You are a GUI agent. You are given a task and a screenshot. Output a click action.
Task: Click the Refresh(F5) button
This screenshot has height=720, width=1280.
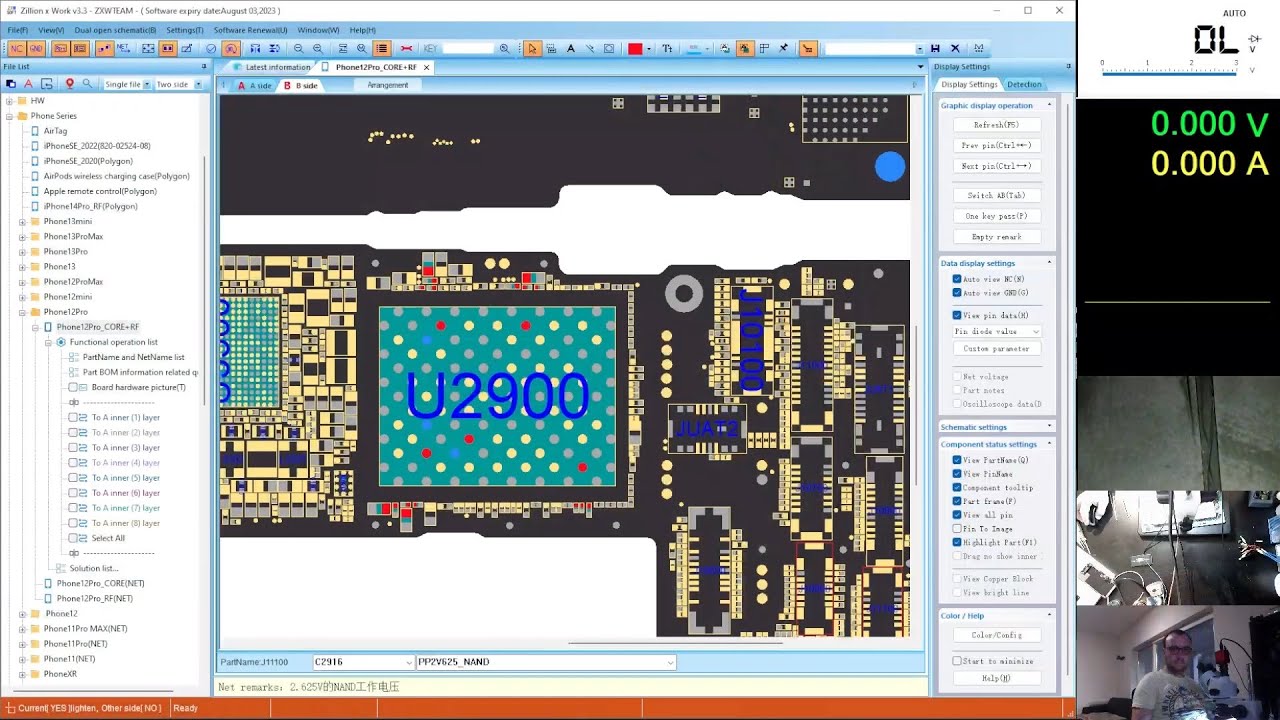996,125
